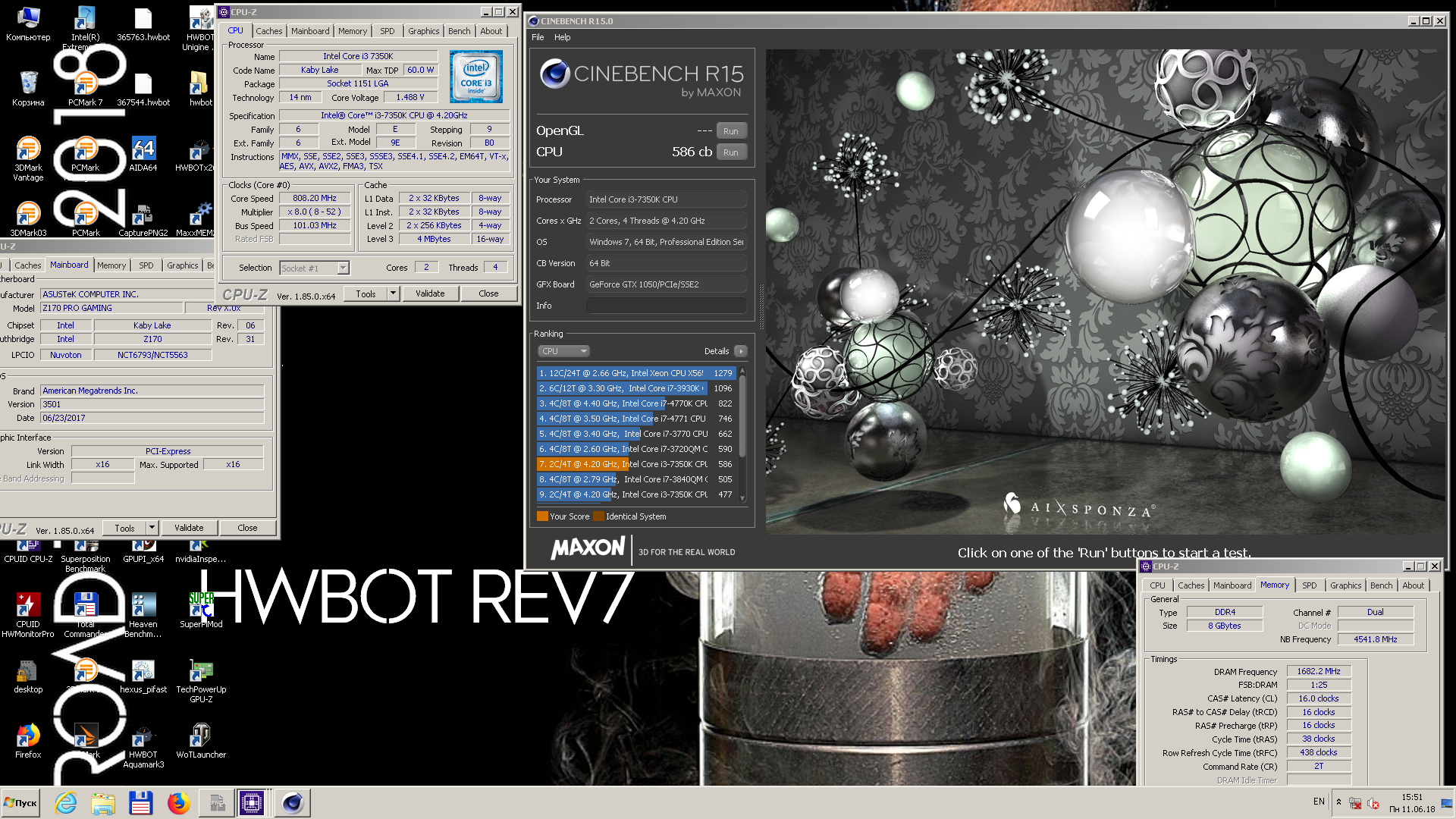Click Close in the top CPU-Z window

[x=488, y=293]
